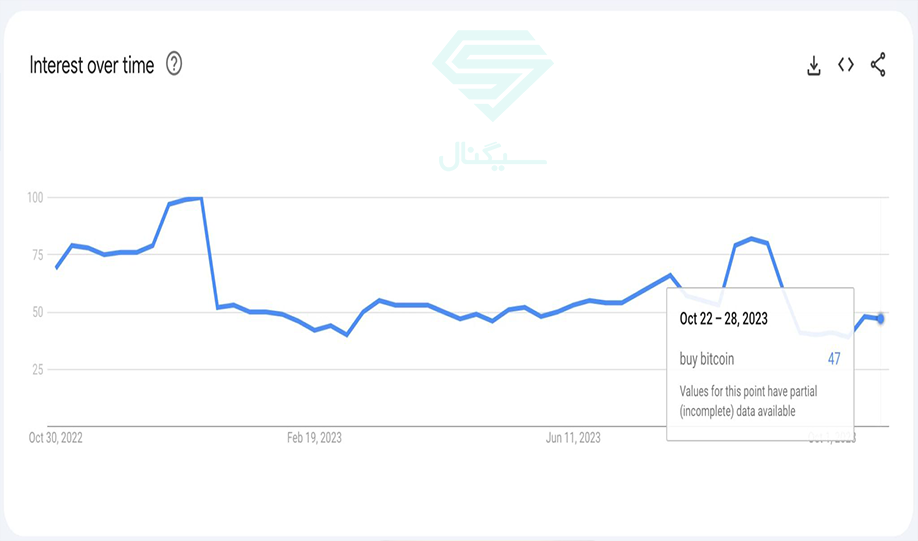
Task: Click the Persian watermark text below logo
Action: (x=492, y=157)
